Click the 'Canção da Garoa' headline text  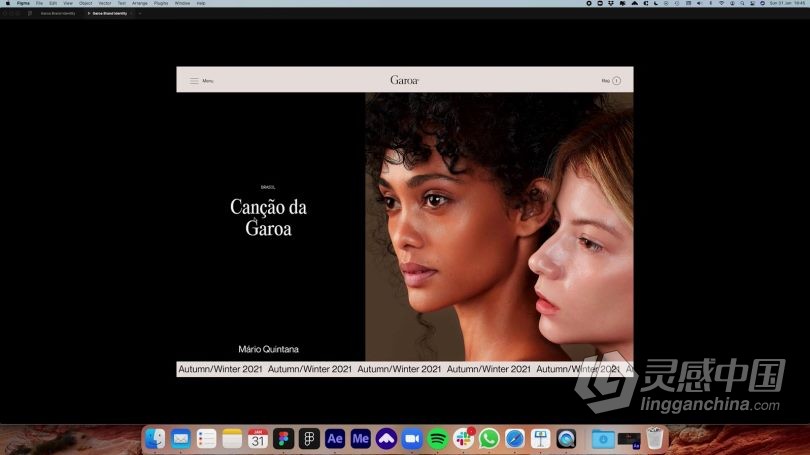pyautogui.click(x=268, y=217)
